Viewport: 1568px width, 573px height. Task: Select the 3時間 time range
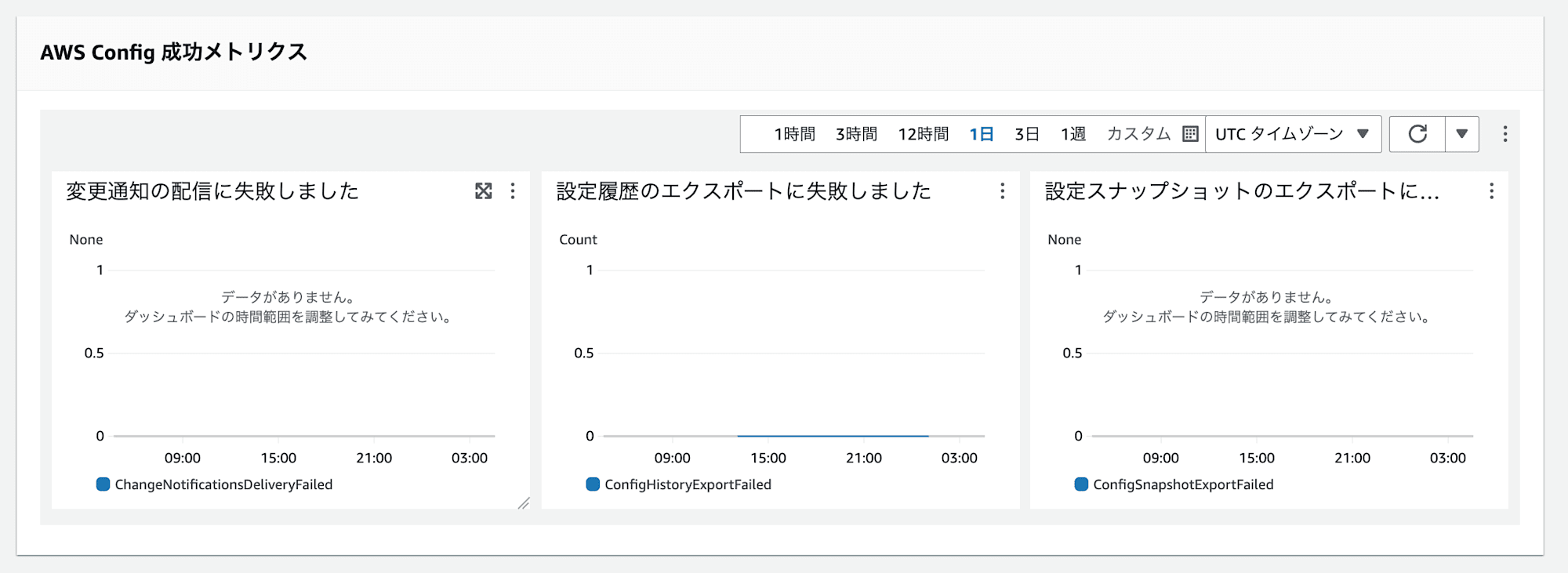pyautogui.click(x=856, y=134)
